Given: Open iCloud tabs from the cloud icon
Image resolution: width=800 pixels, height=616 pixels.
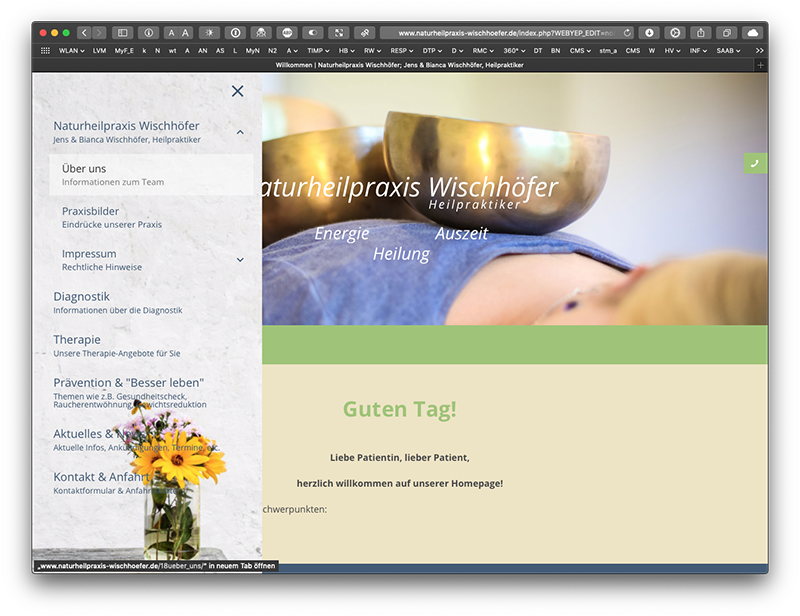Looking at the screenshot, I should pos(752,33).
